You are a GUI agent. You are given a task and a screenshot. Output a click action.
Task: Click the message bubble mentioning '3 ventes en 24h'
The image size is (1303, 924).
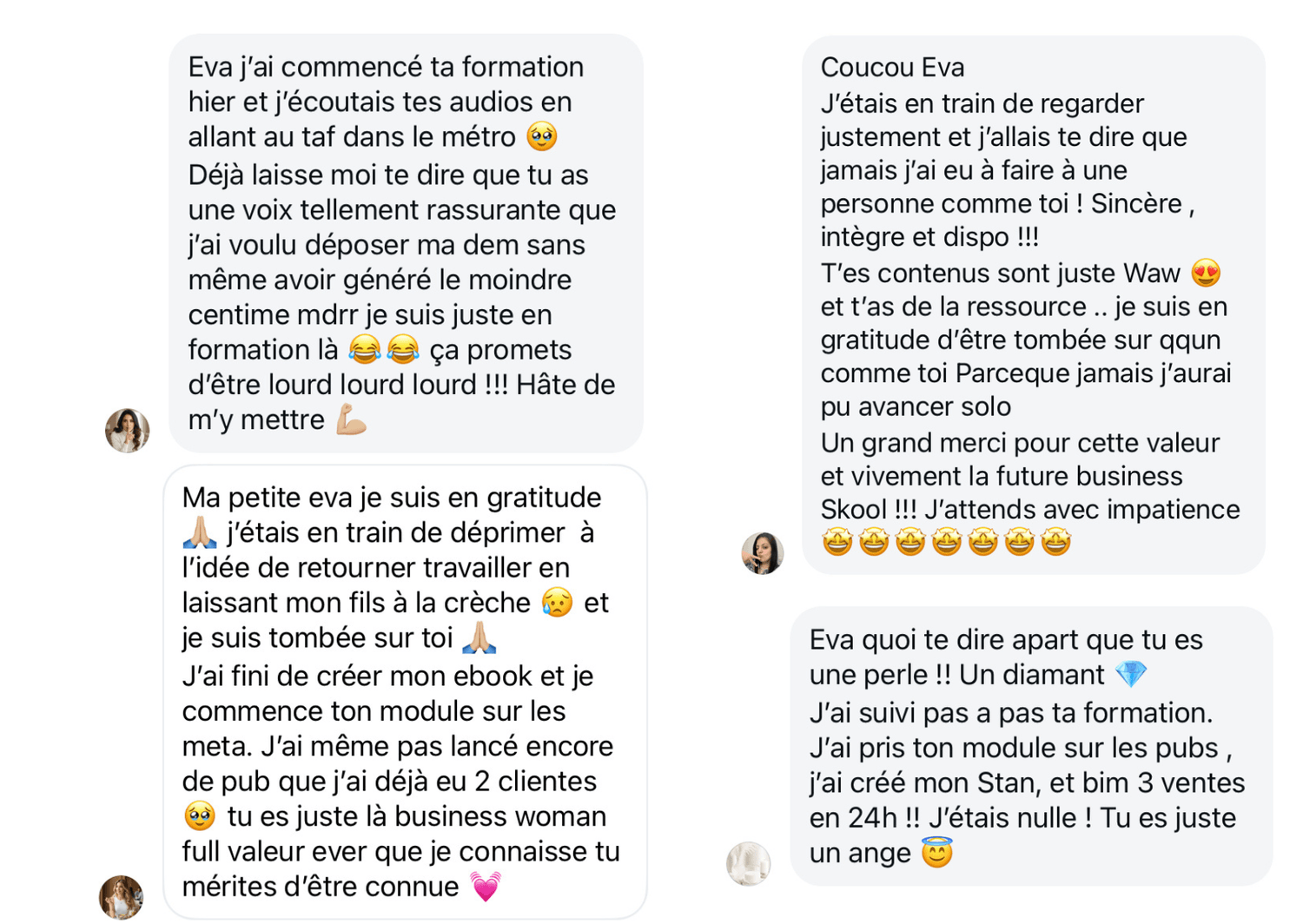(1031, 746)
